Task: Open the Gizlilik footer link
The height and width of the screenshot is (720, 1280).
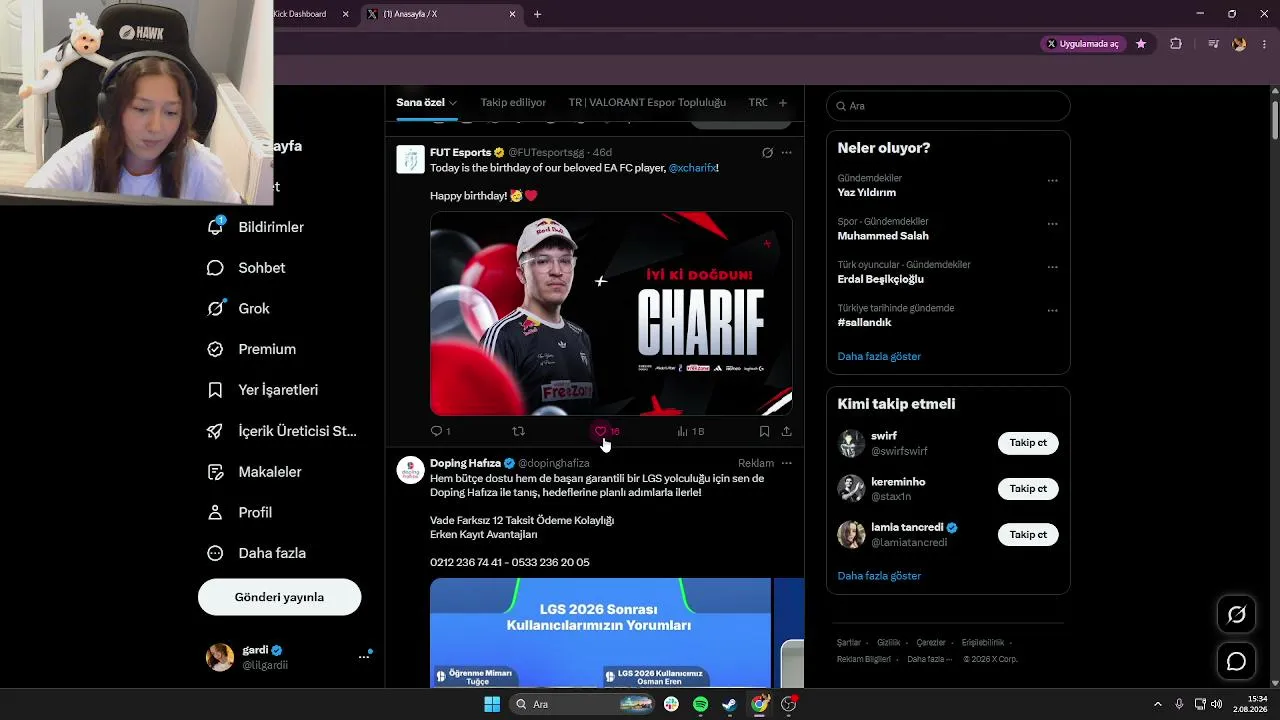Action: click(888, 643)
